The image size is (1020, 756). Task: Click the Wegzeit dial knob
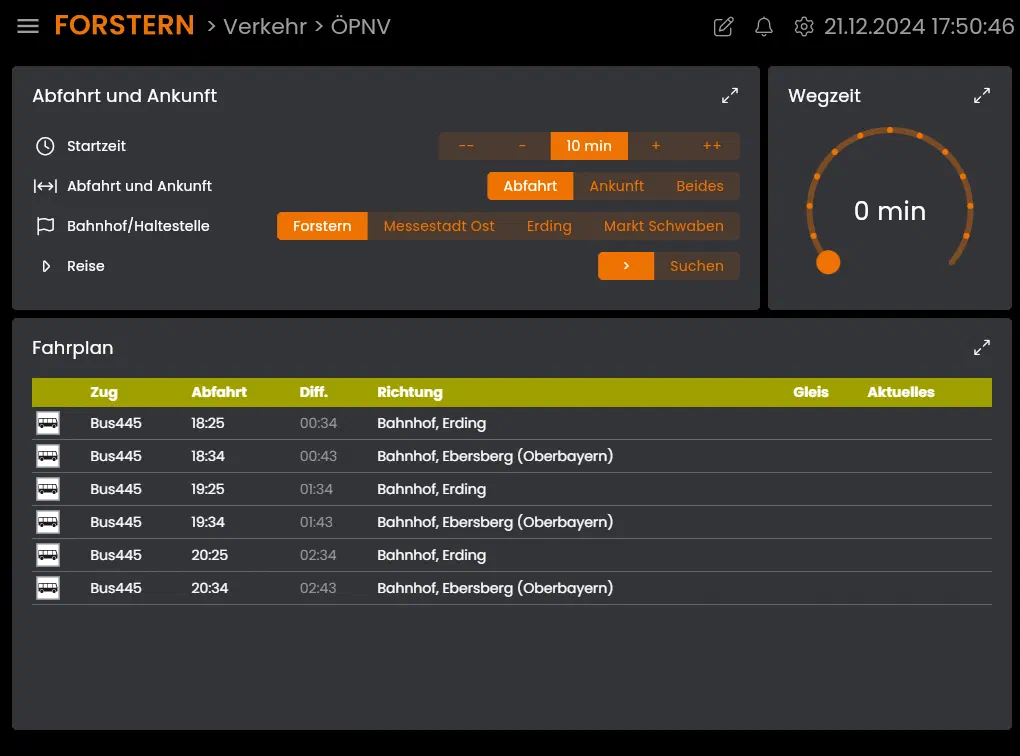(x=828, y=262)
